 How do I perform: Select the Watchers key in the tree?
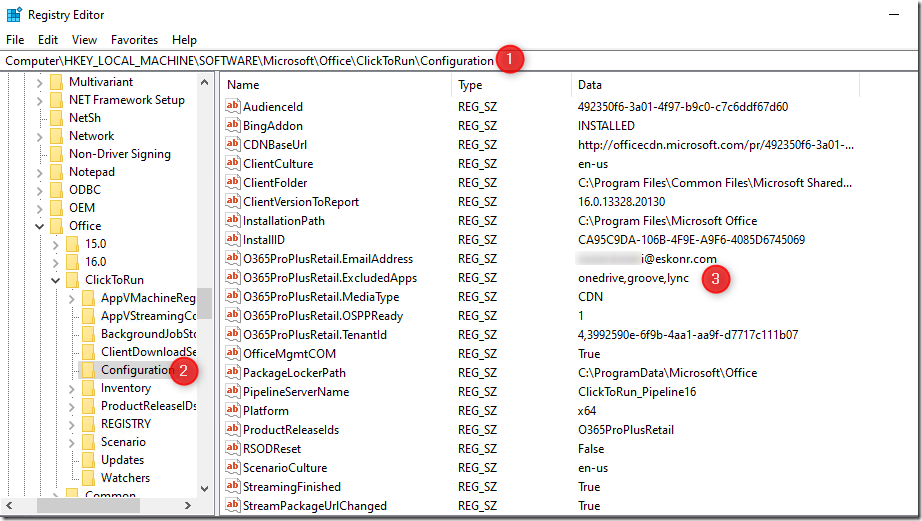(125, 477)
